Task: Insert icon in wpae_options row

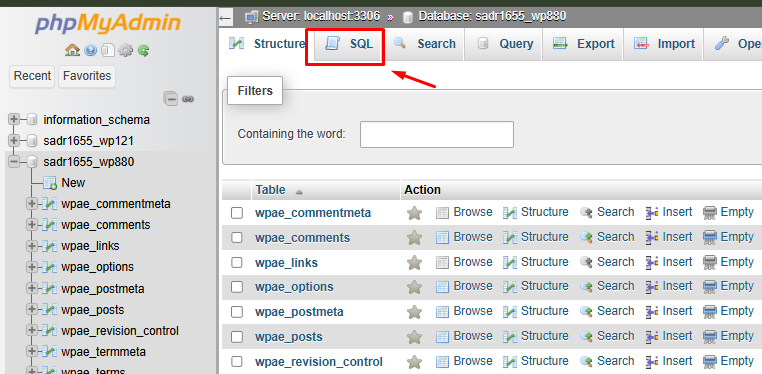Action: click(652, 287)
